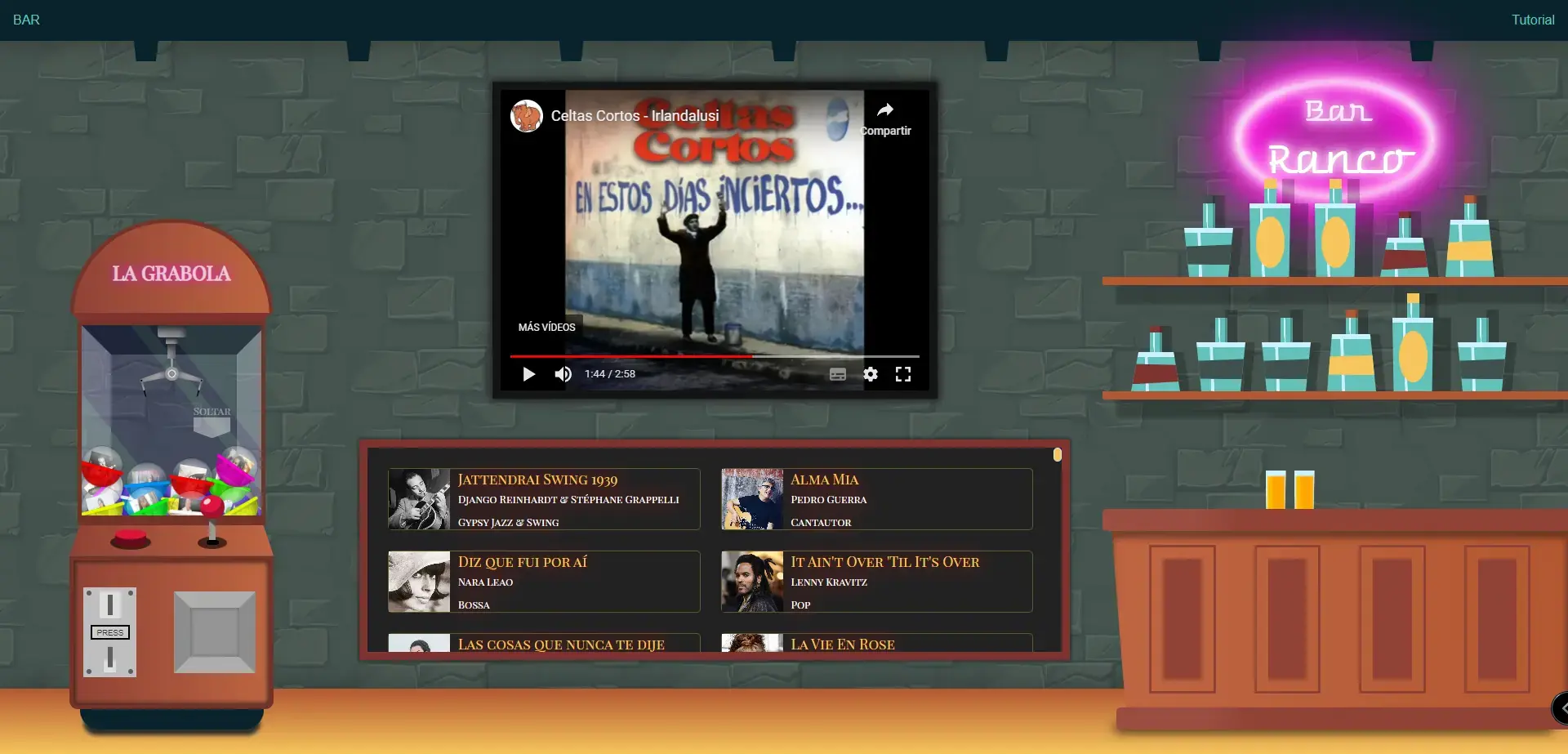Click the BAR menu item
This screenshot has height=754, width=1568.
pyautogui.click(x=26, y=20)
